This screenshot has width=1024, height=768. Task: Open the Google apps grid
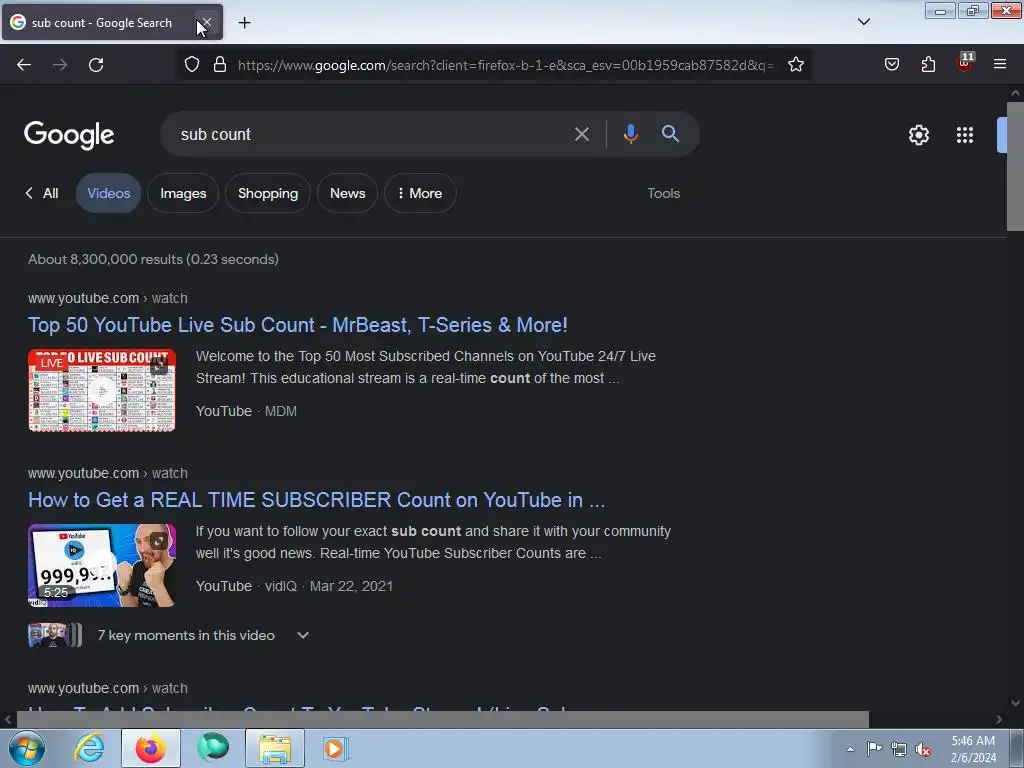965,135
